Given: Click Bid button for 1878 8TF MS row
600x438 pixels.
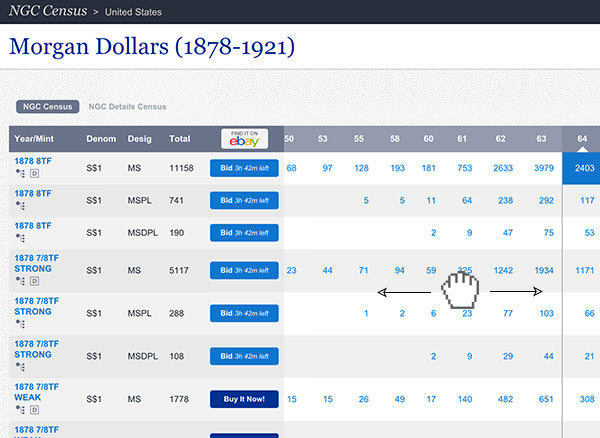Looking at the screenshot, I should click(244, 167).
